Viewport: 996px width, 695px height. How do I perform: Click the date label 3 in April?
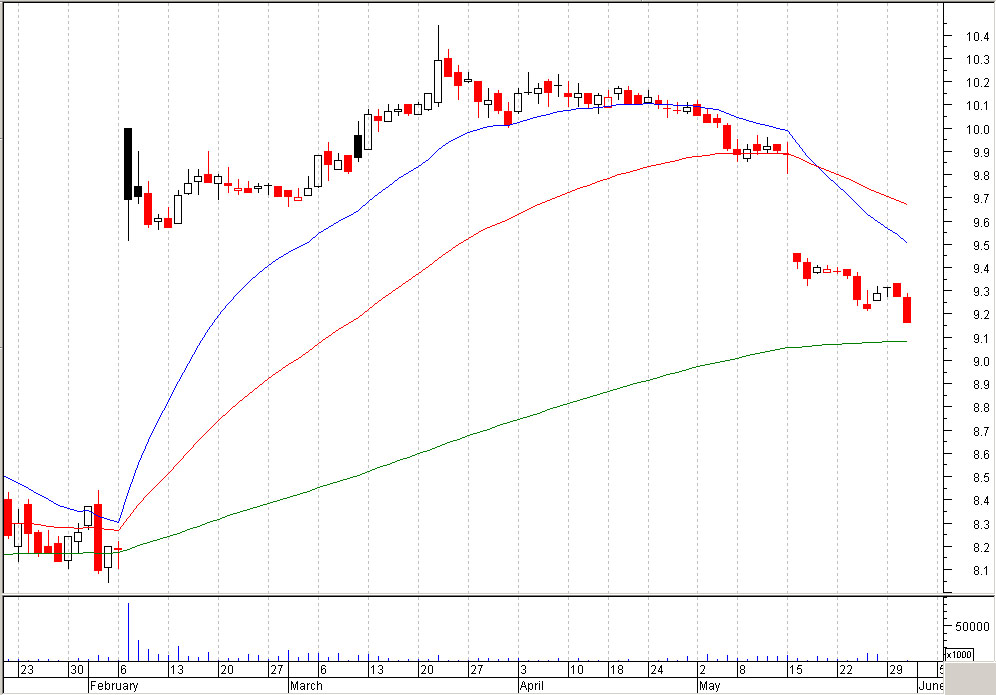pyautogui.click(x=523, y=670)
